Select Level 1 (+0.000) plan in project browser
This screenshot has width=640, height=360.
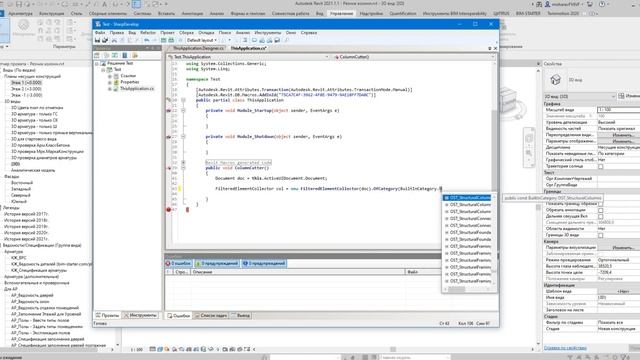[26, 82]
